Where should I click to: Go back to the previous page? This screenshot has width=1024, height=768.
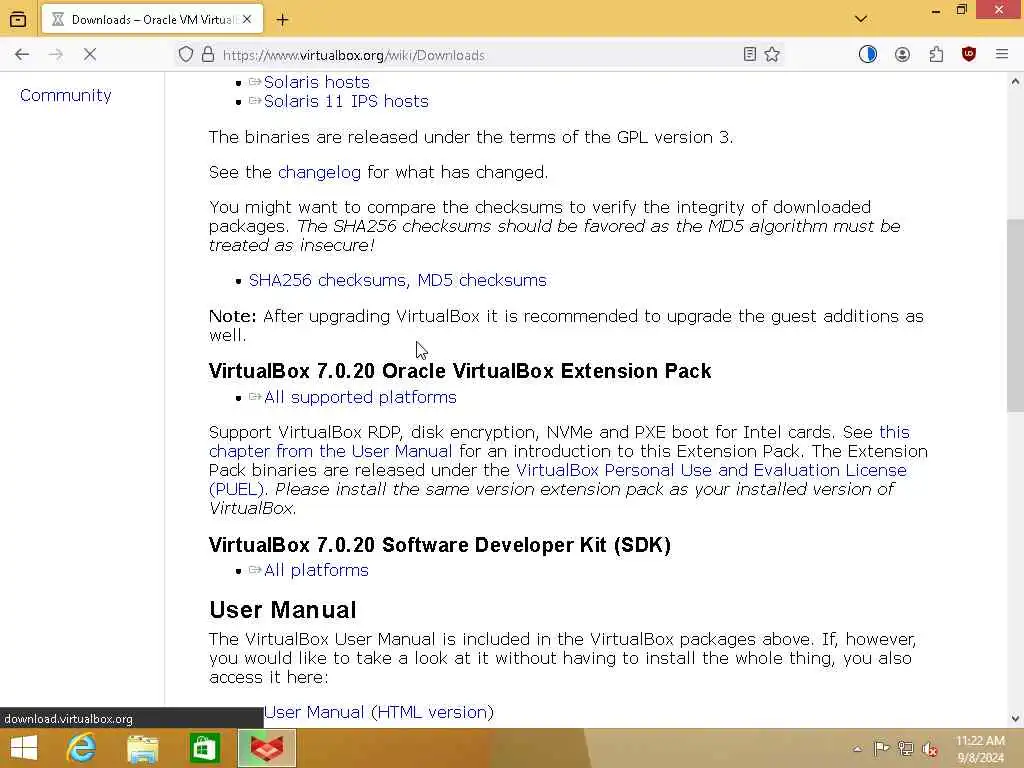pos(22,54)
